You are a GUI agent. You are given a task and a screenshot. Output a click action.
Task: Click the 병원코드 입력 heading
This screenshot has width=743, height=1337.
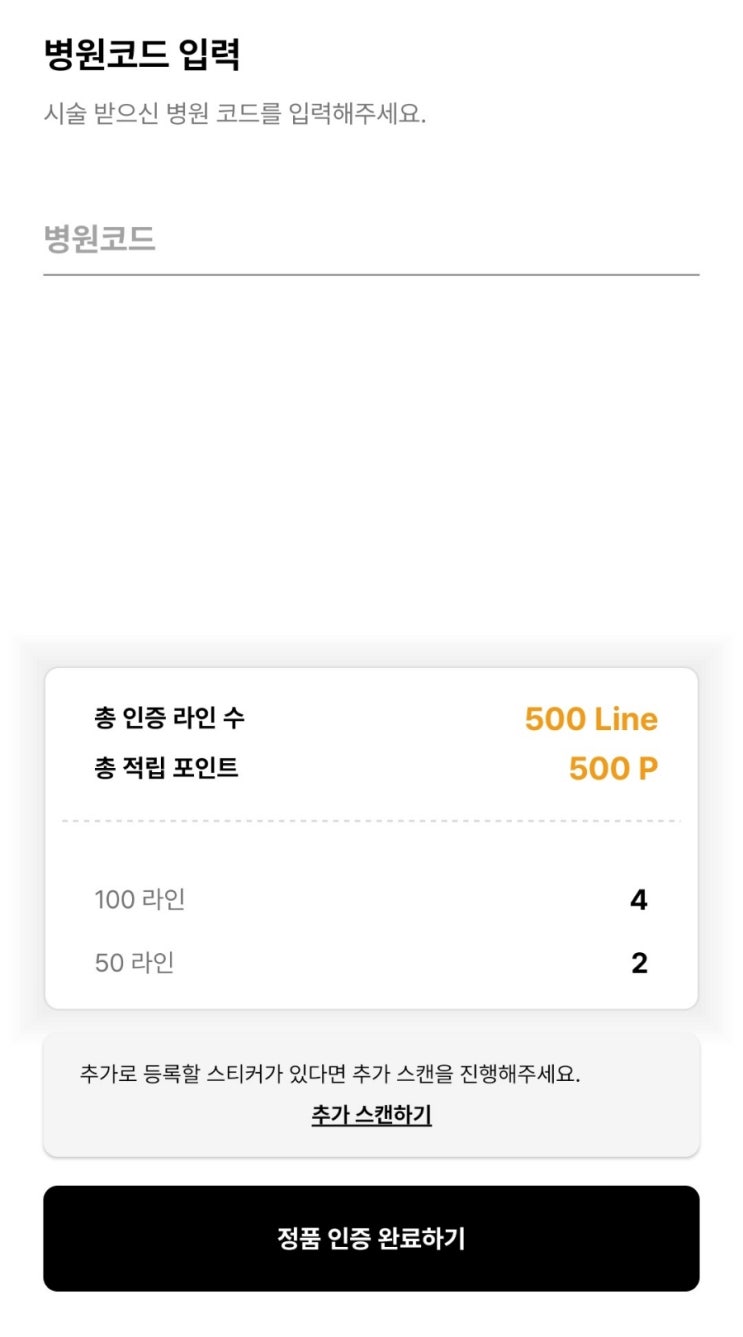click(x=142, y=54)
